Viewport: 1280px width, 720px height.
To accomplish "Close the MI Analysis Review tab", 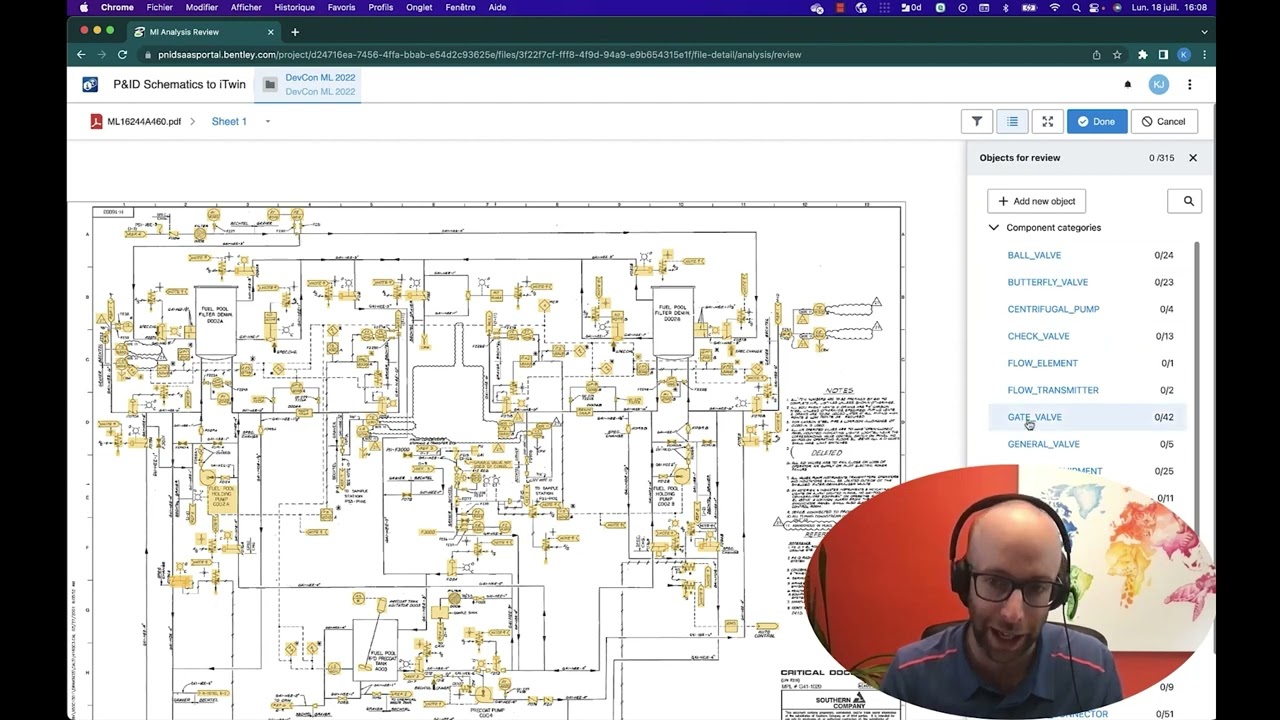I will 270,32.
